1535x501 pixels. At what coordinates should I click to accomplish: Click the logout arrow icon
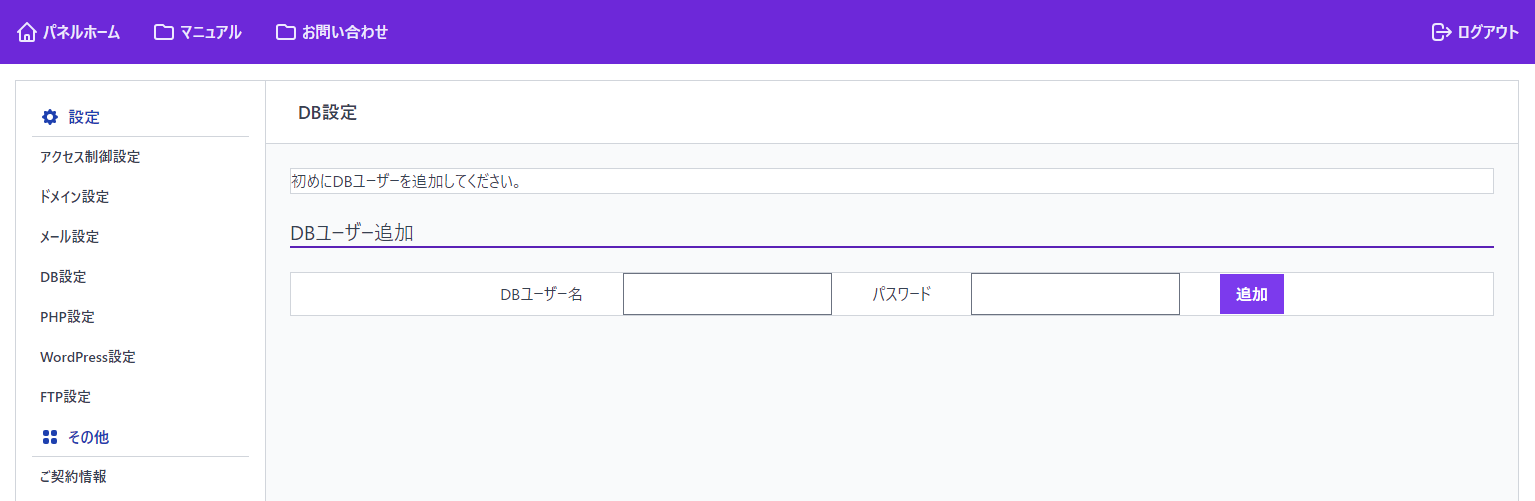[x=1441, y=32]
